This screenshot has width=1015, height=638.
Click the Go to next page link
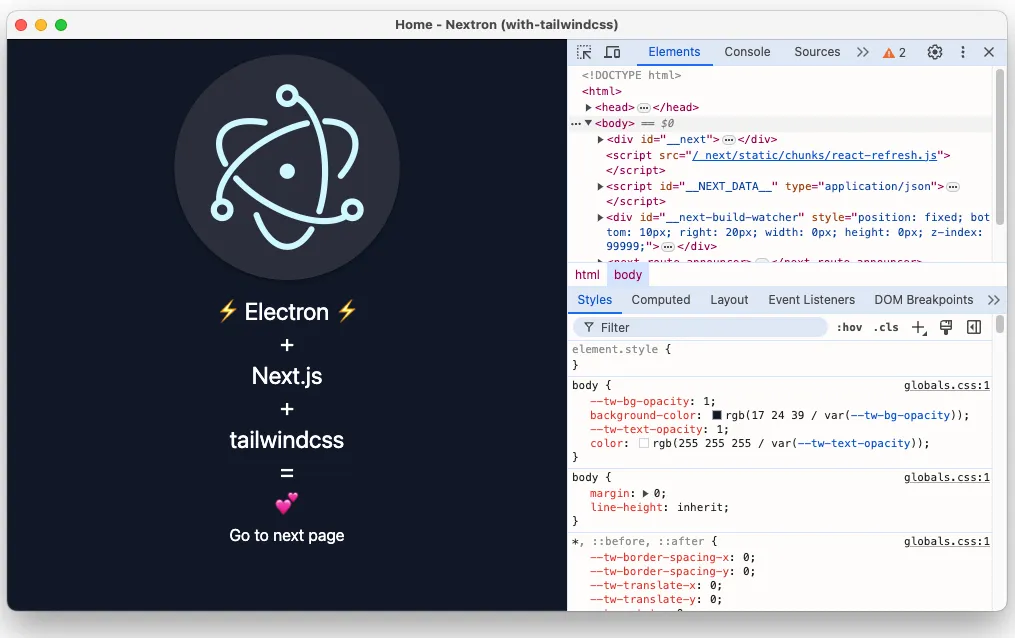pos(286,535)
